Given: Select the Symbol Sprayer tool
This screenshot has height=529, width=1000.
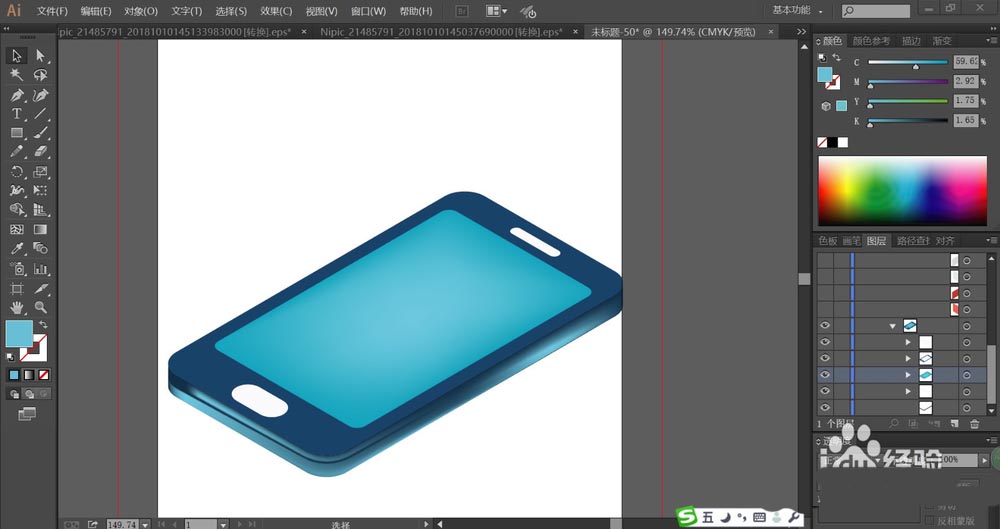Looking at the screenshot, I should pos(17,269).
